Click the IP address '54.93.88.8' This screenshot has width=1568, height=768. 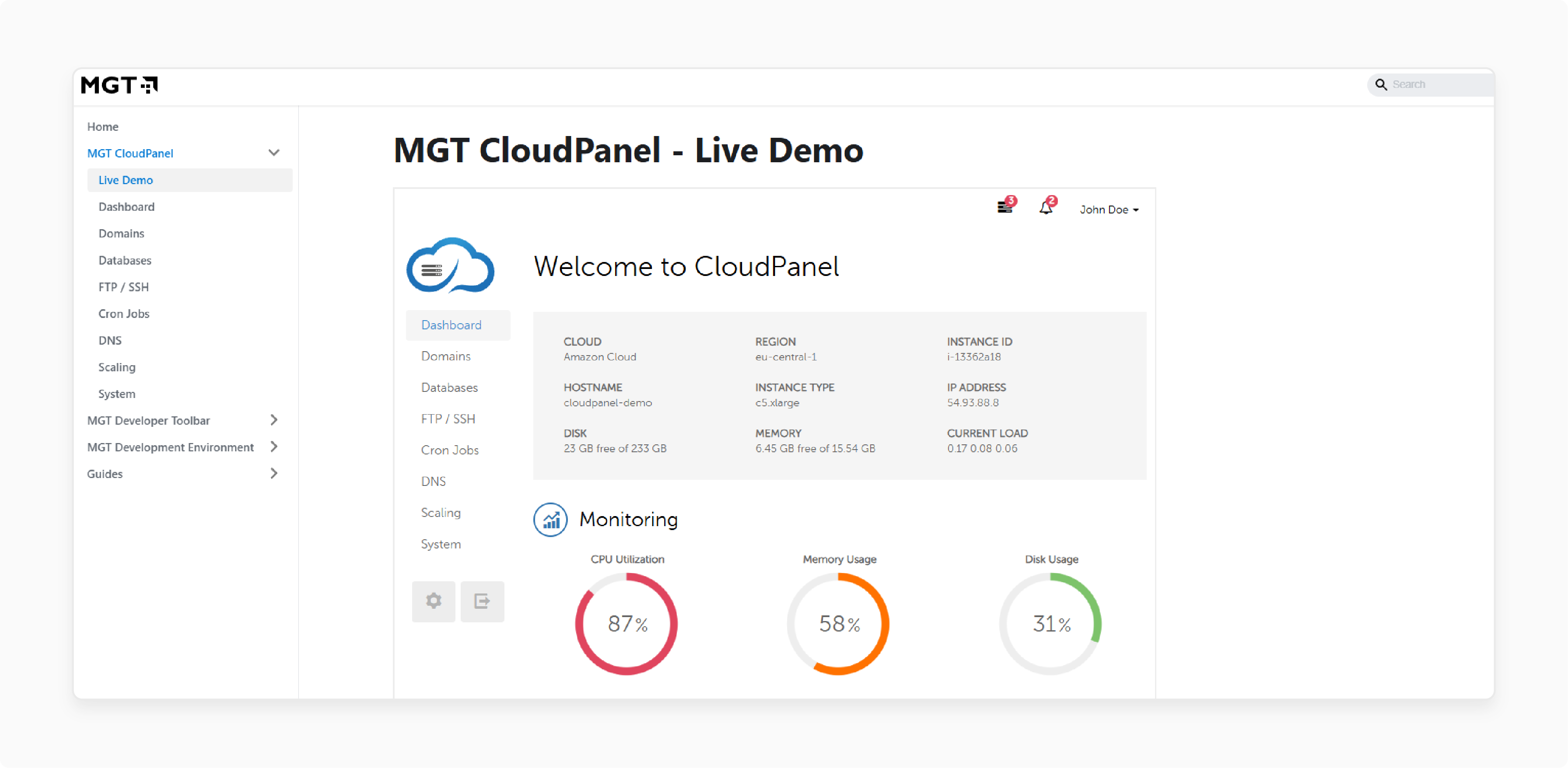point(973,403)
